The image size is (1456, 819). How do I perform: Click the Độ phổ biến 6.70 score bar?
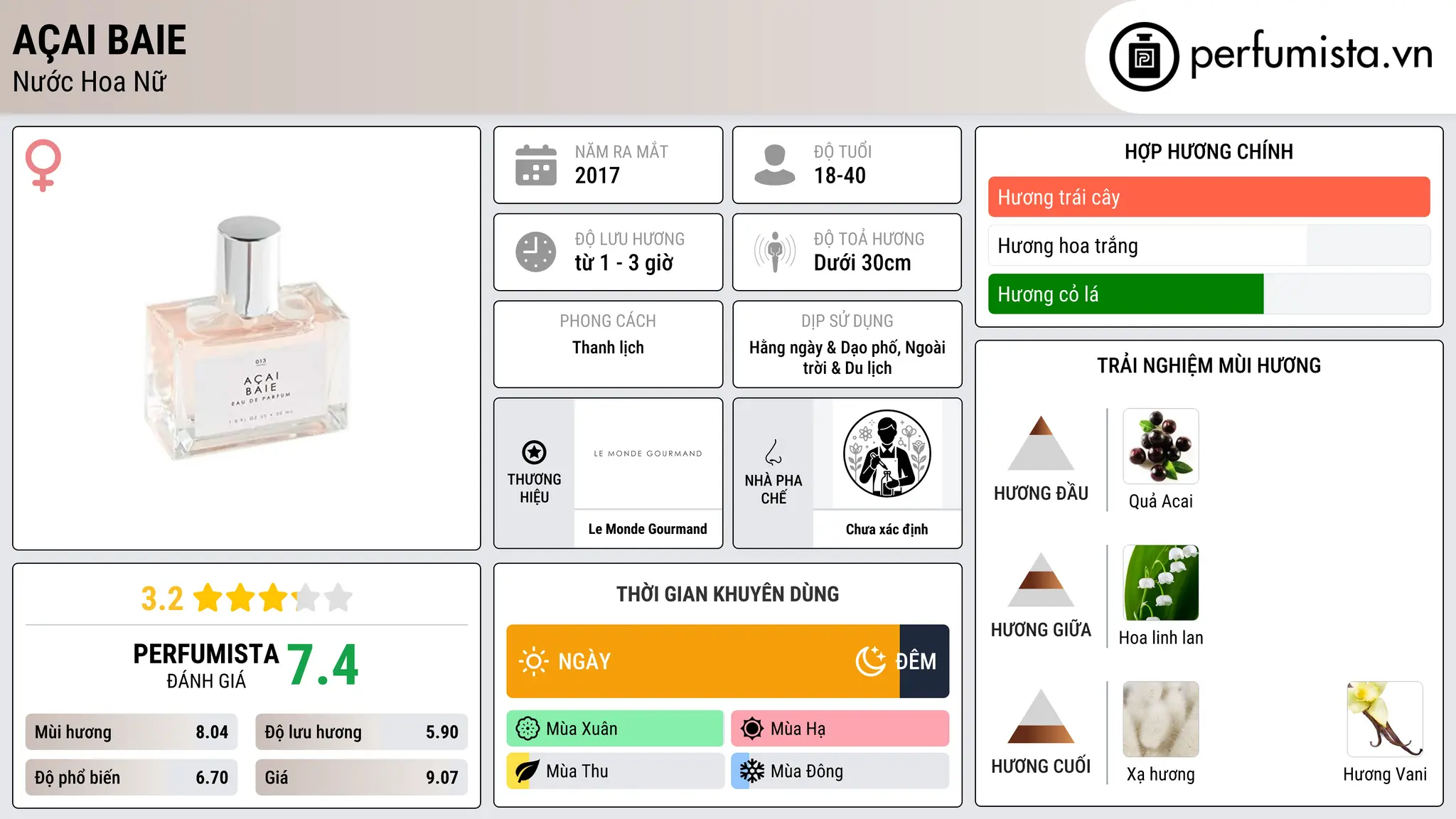[x=132, y=777]
